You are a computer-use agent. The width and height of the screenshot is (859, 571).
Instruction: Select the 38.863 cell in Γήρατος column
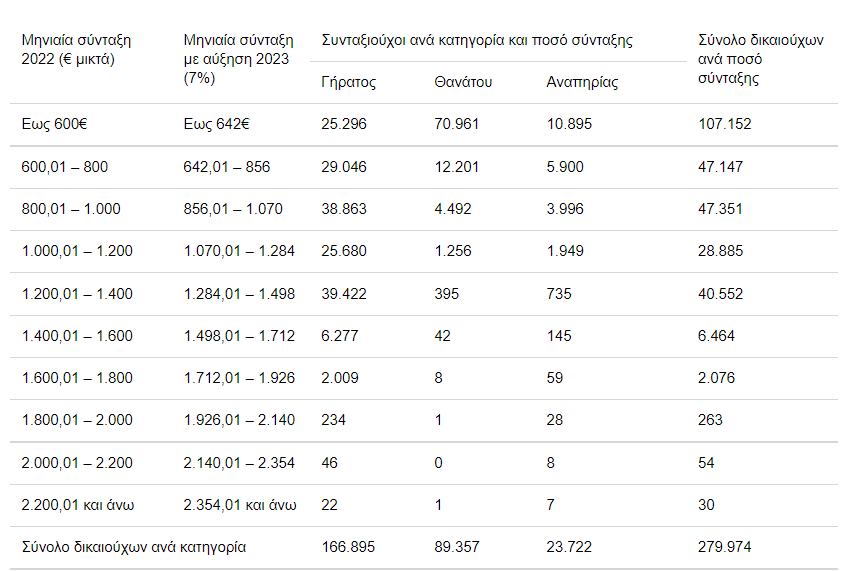coord(345,209)
